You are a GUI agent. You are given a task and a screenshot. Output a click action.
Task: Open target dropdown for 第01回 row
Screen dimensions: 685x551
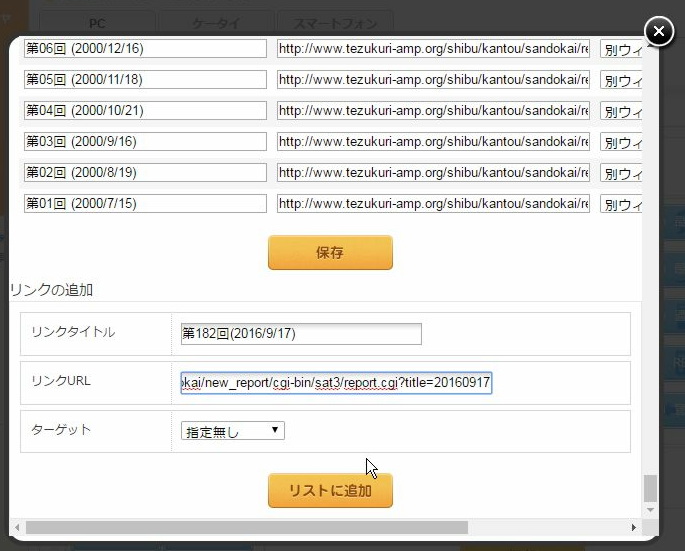click(x=620, y=204)
